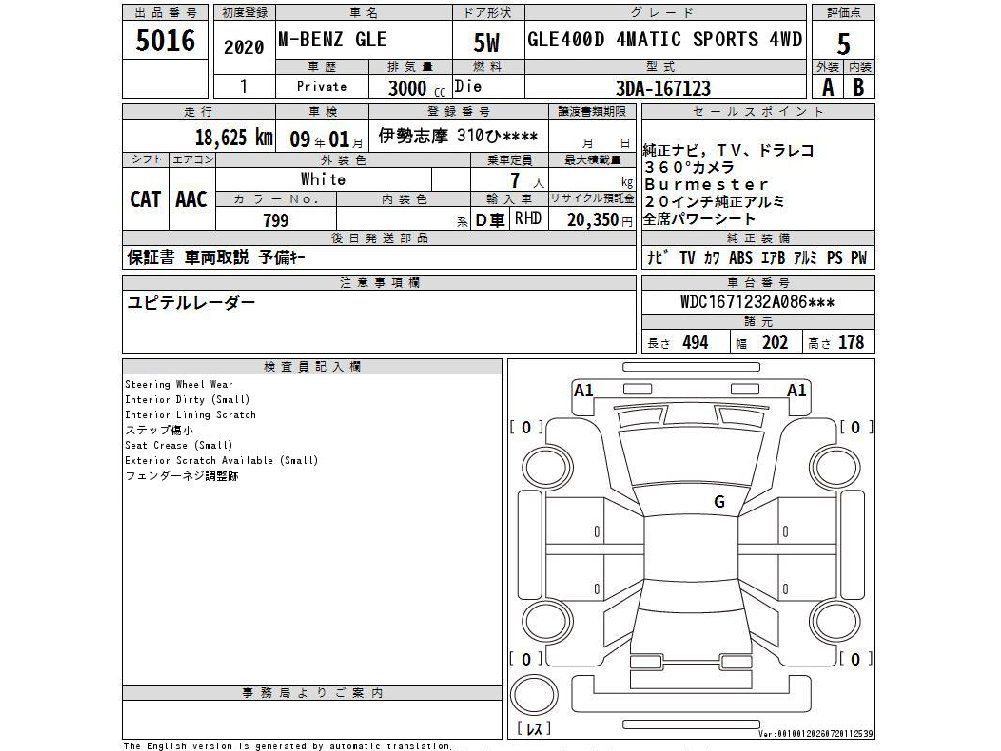1001x751 pixels.
Task: Click the 360°カメラ sales point
Action: click(x=689, y=167)
